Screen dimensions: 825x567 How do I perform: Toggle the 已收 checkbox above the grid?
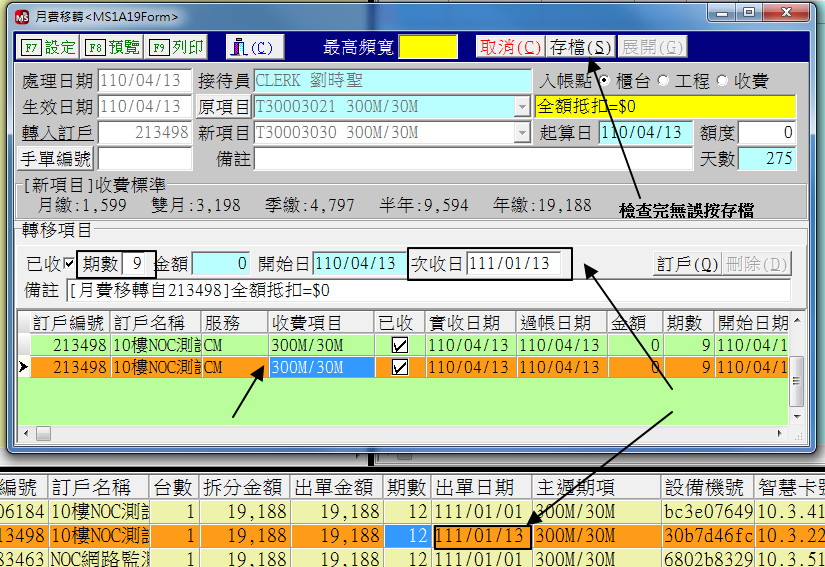tap(68, 264)
